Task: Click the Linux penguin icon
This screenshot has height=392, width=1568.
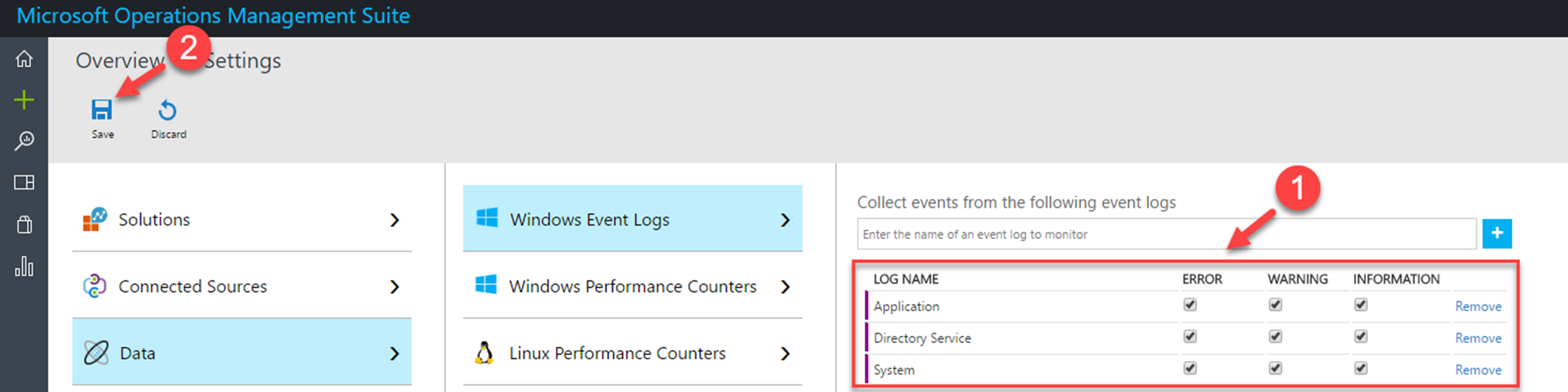Action: coord(484,352)
